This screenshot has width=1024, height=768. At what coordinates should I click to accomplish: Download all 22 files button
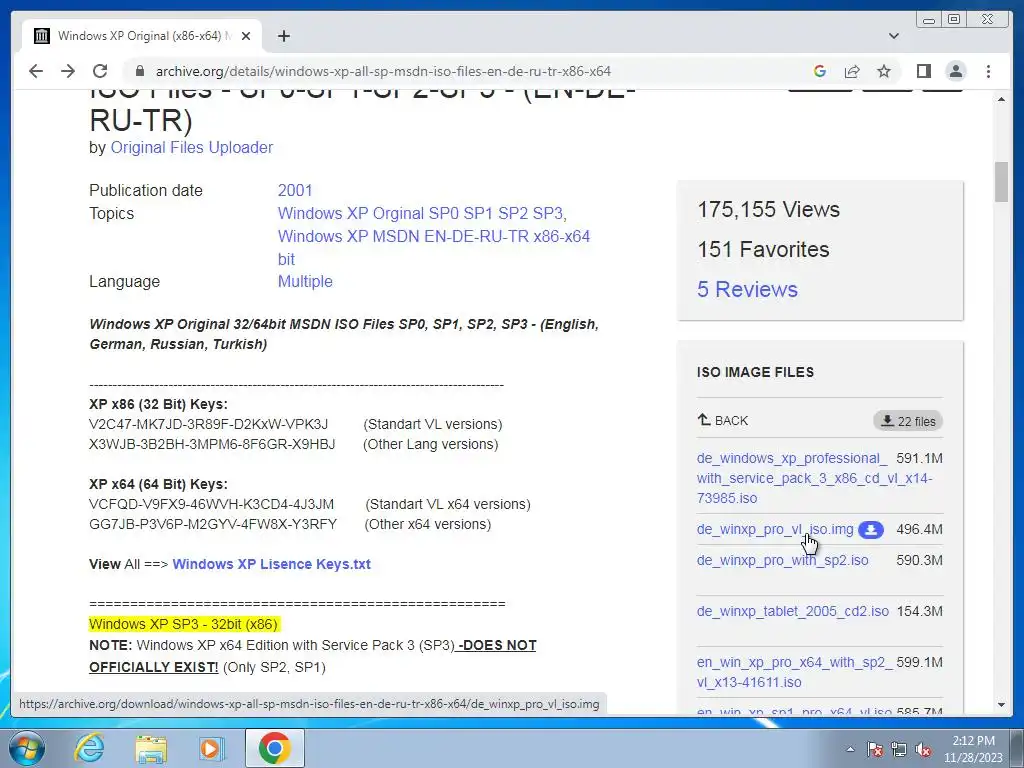pyautogui.click(x=908, y=421)
